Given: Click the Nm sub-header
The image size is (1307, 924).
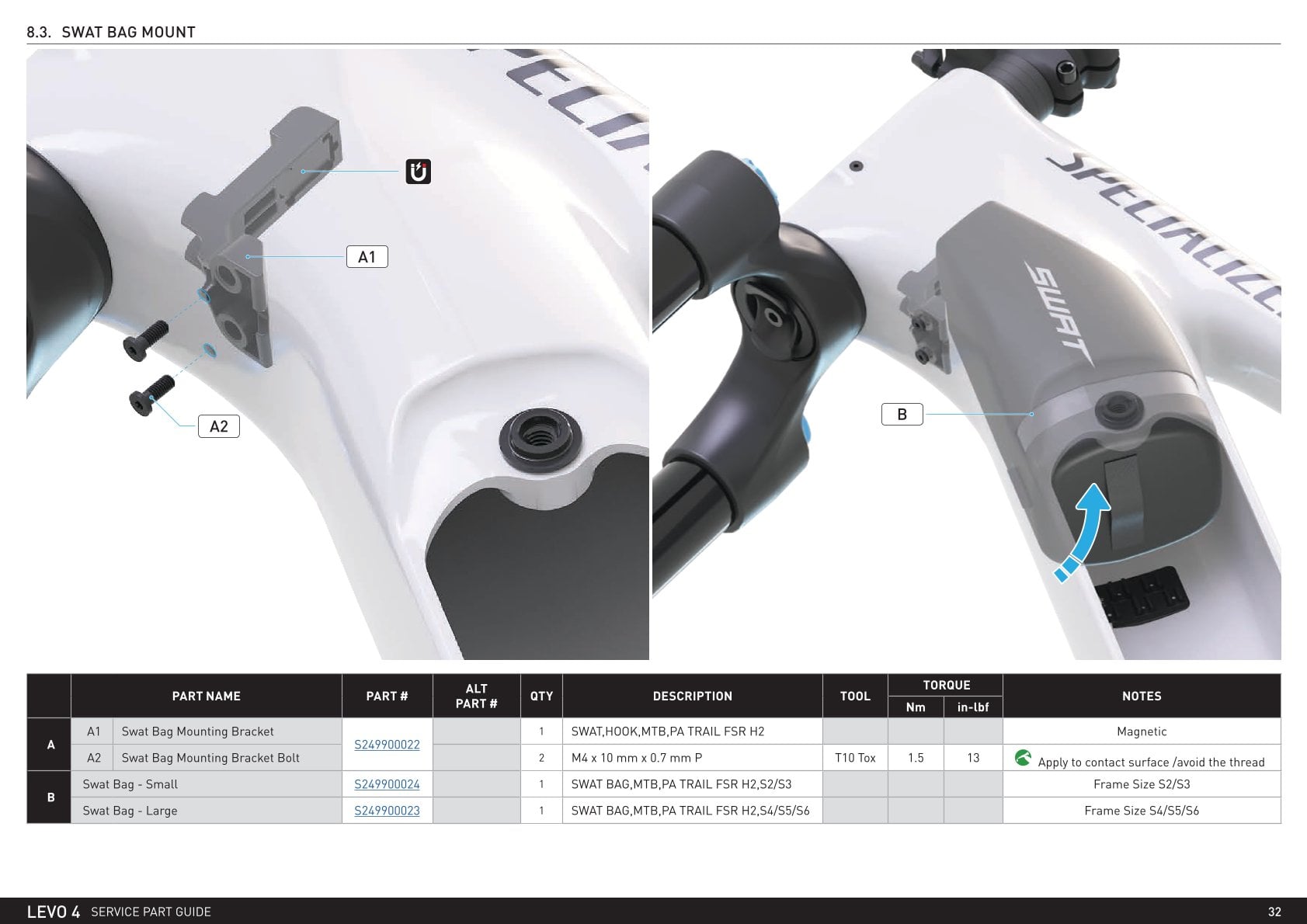Looking at the screenshot, I should pyautogui.click(x=916, y=707).
